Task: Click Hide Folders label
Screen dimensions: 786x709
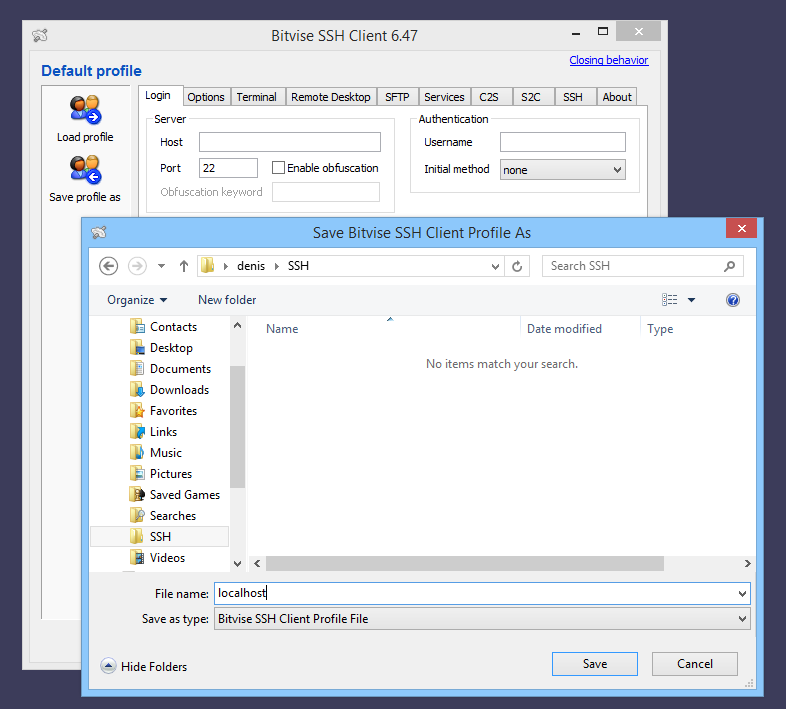Action: (154, 666)
